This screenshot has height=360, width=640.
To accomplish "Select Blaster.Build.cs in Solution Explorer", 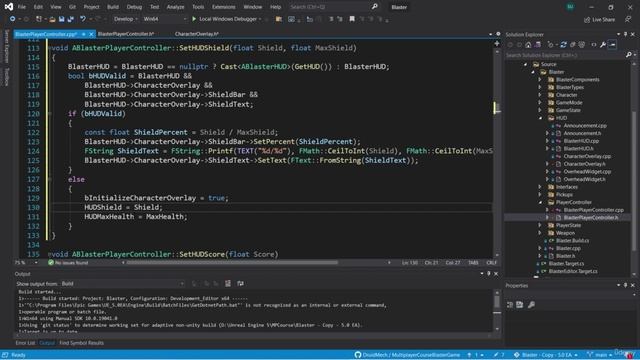I will 572,240.
